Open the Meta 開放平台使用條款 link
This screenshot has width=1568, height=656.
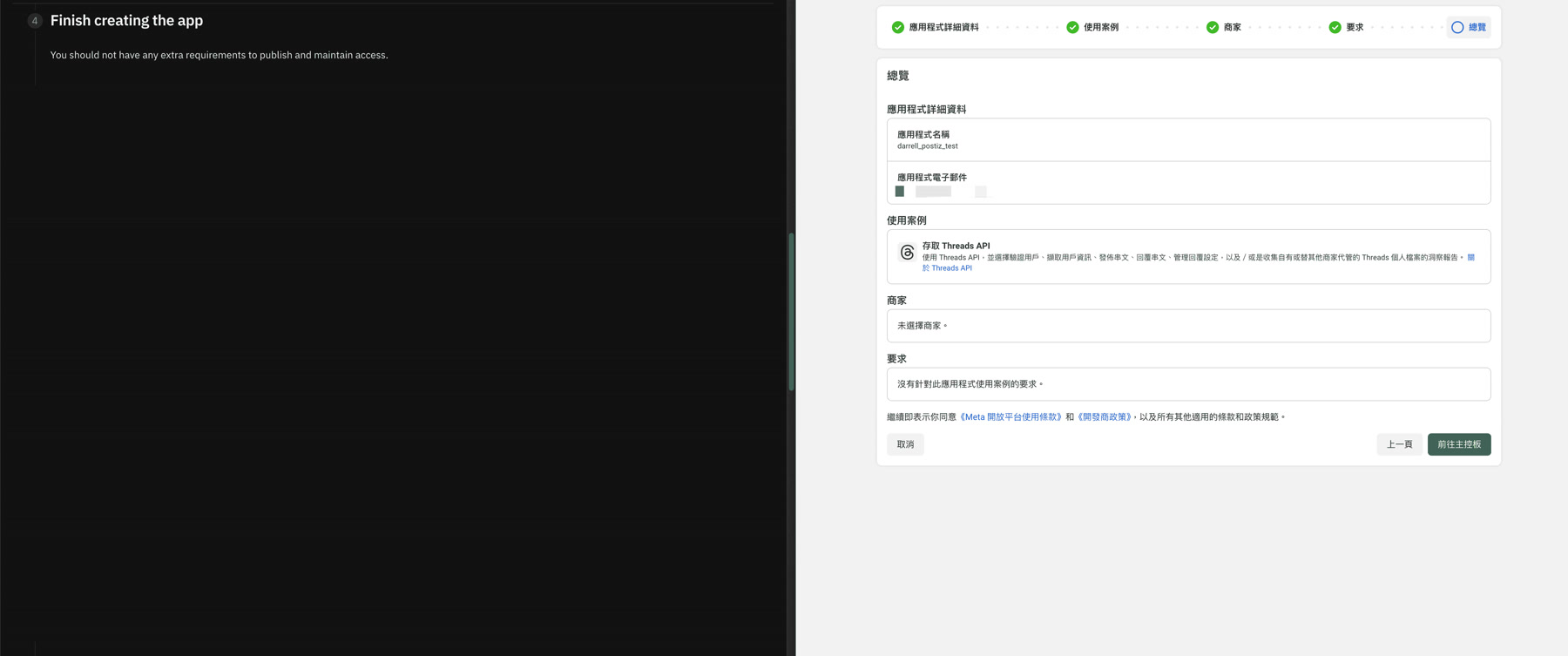point(1010,417)
